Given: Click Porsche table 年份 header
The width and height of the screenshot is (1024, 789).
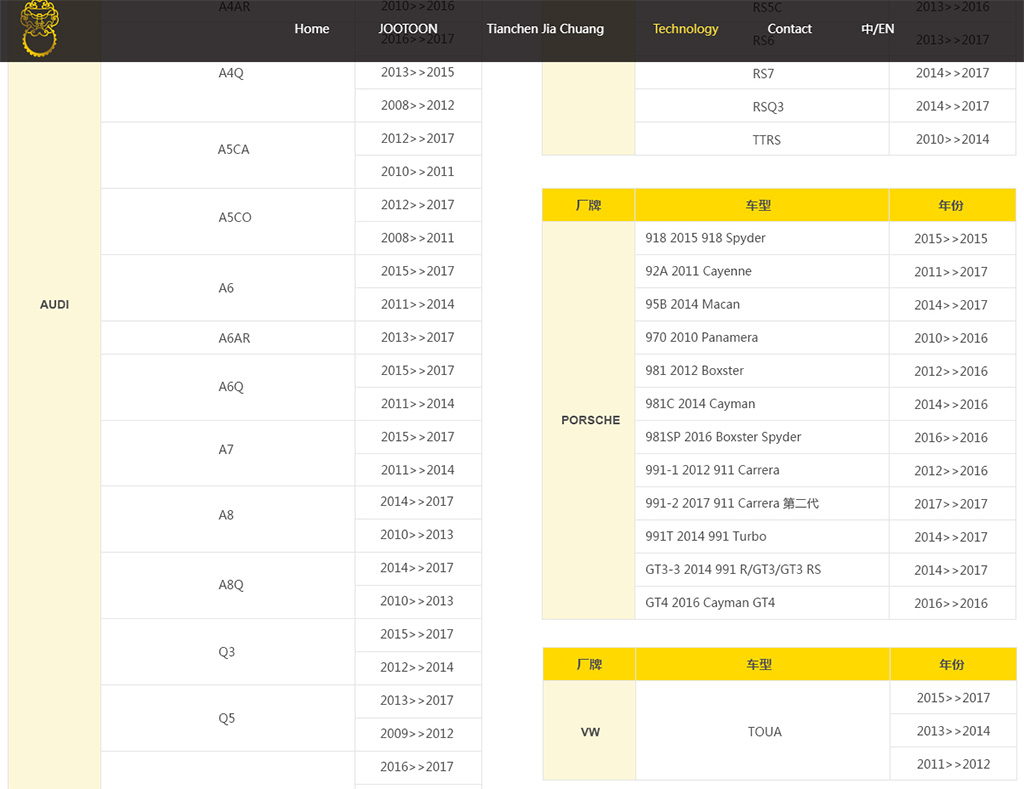Looking at the screenshot, I should (952, 205).
